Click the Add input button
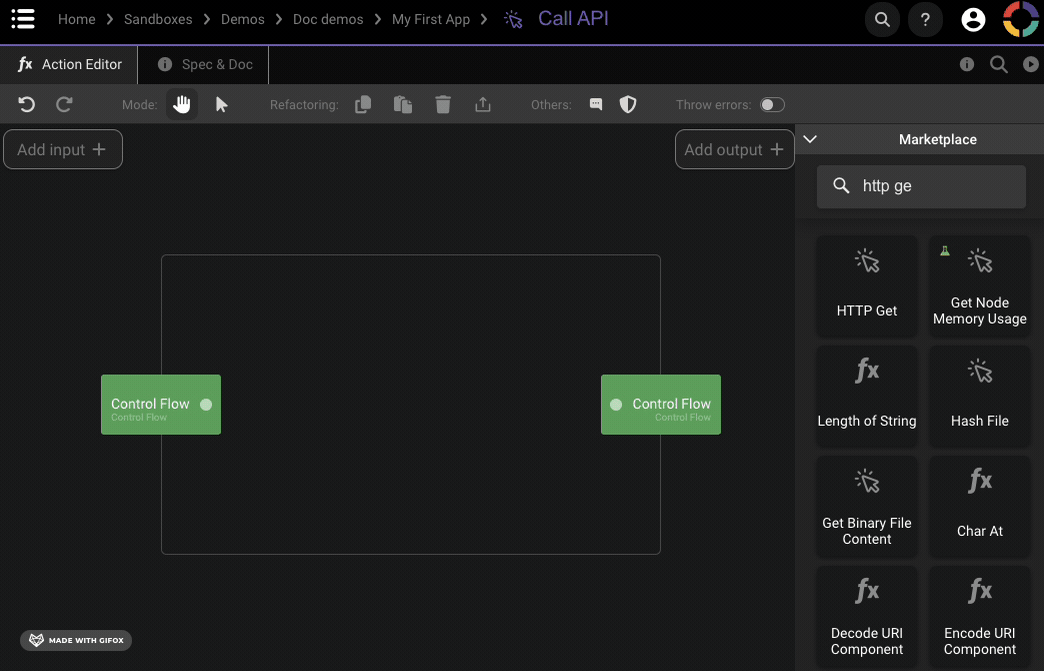The height and width of the screenshot is (671, 1044). tap(62, 149)
